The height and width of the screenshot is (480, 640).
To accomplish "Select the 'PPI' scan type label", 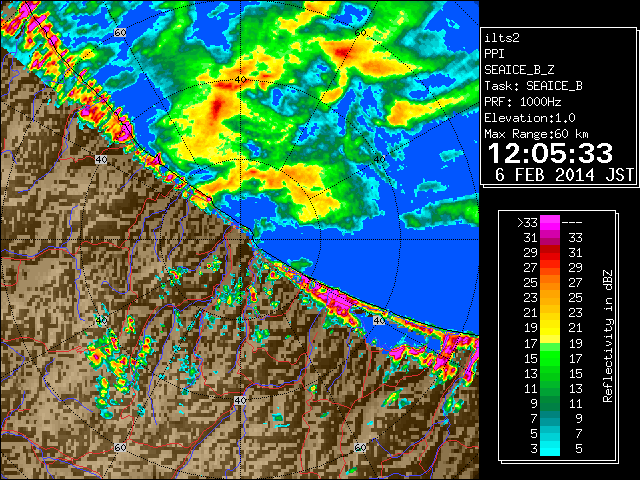I will click(x=494, y=54).
